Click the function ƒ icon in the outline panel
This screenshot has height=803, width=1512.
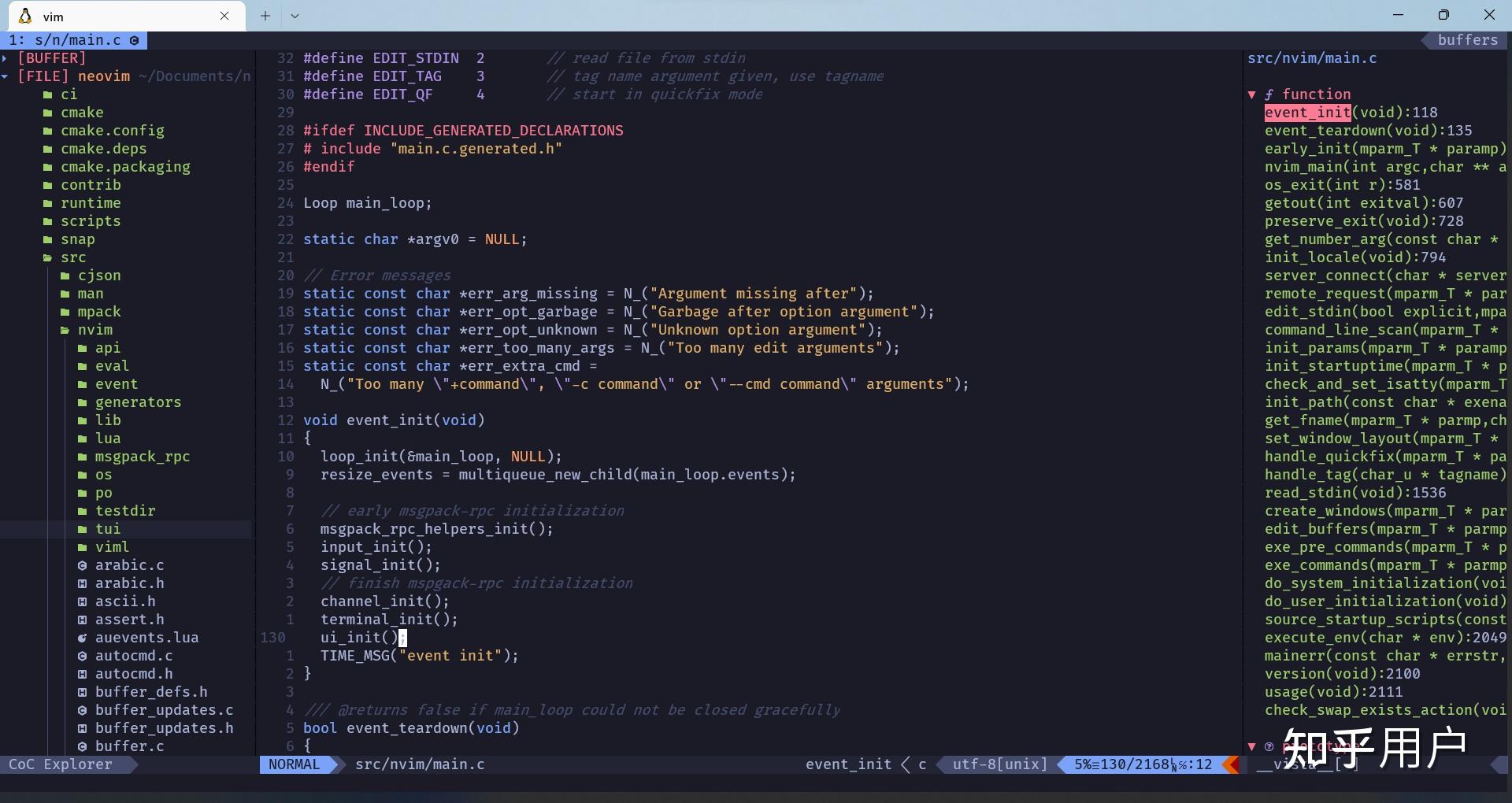[1269, 94]
